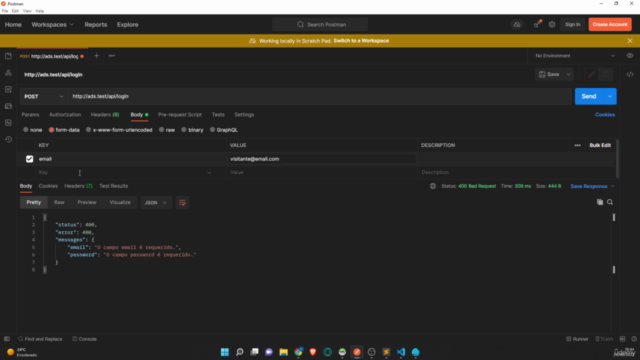Uncheck the email row checkbox
The width and height of the screenshot is (640, 360).
pos(29,159)
